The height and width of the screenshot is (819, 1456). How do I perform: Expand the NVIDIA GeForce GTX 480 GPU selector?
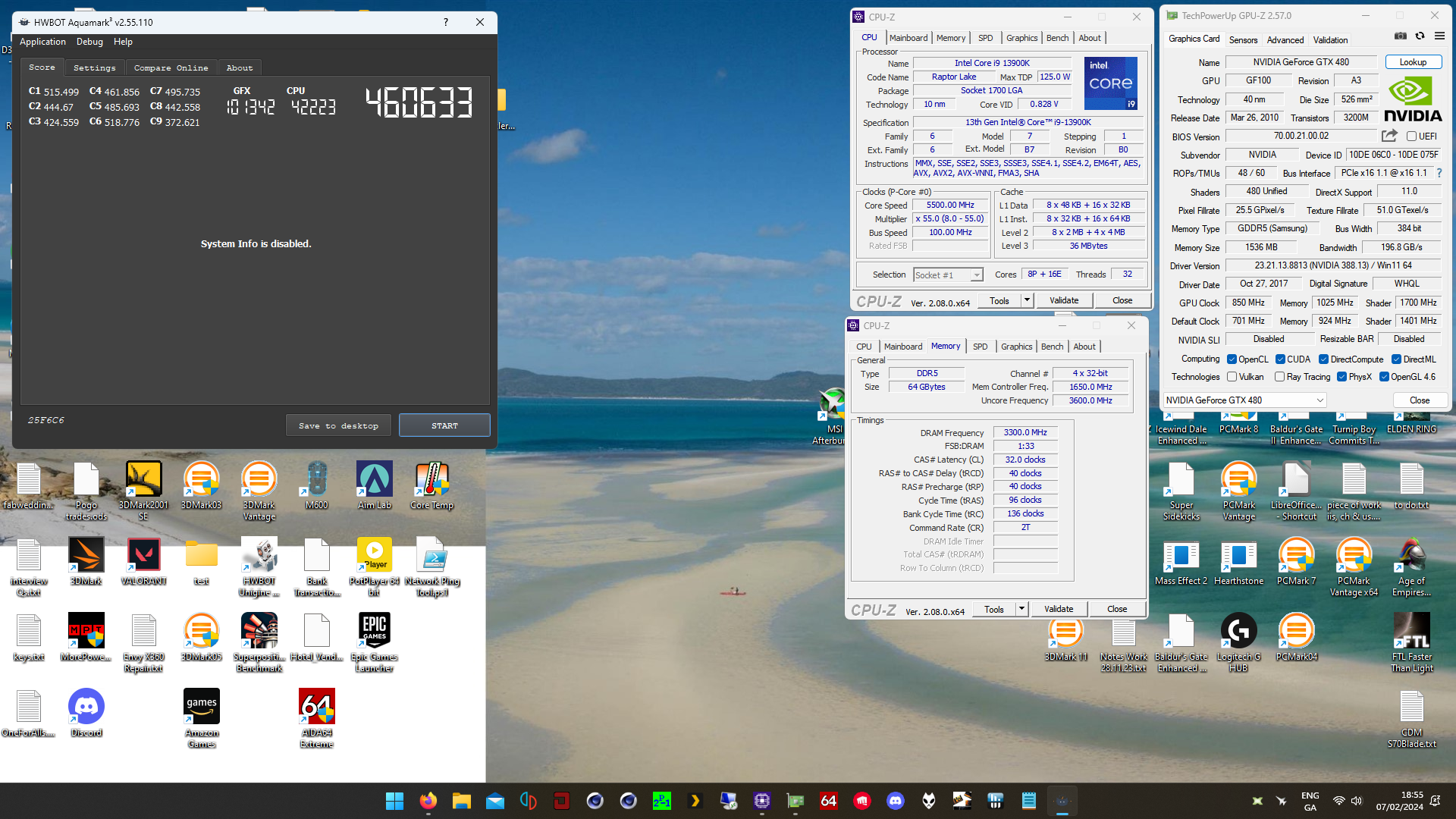1244,400
